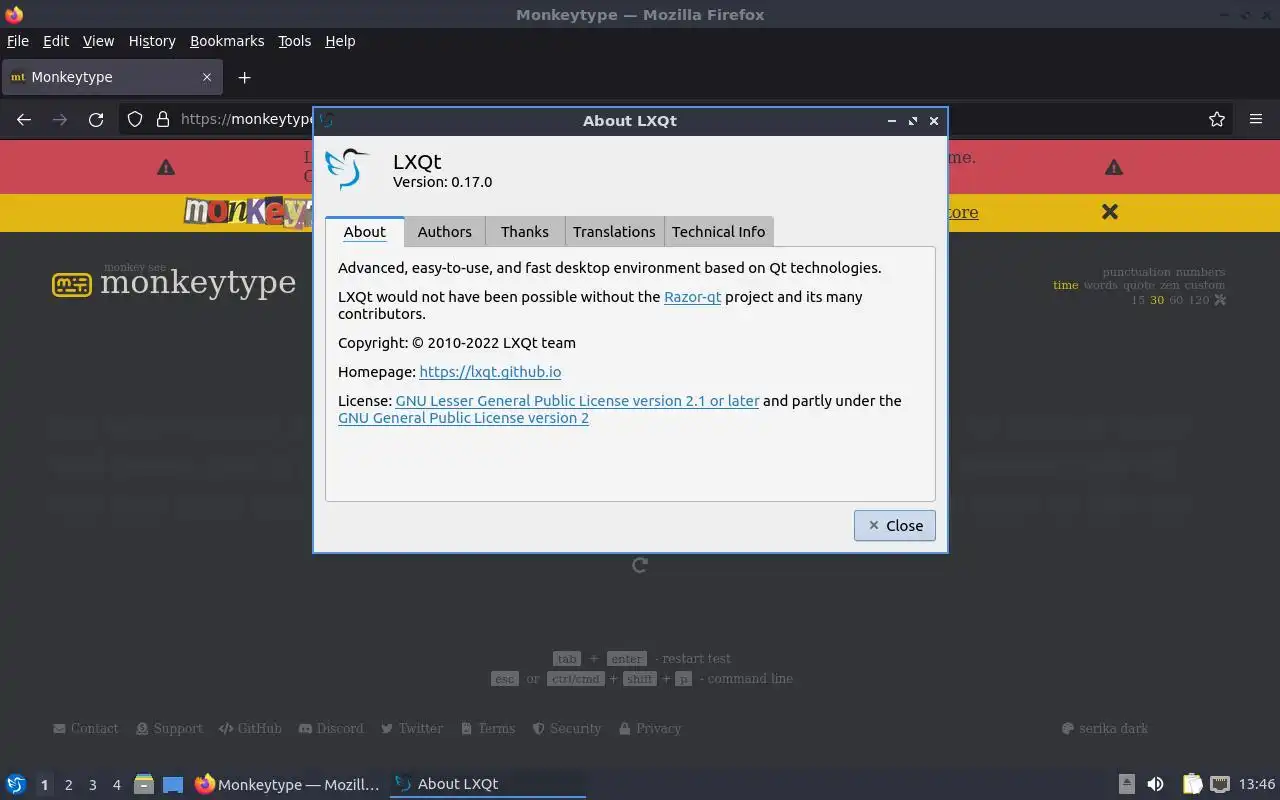Screen dimensions: 1280x800
Task: Open the View menu
Action: point(98,41)
